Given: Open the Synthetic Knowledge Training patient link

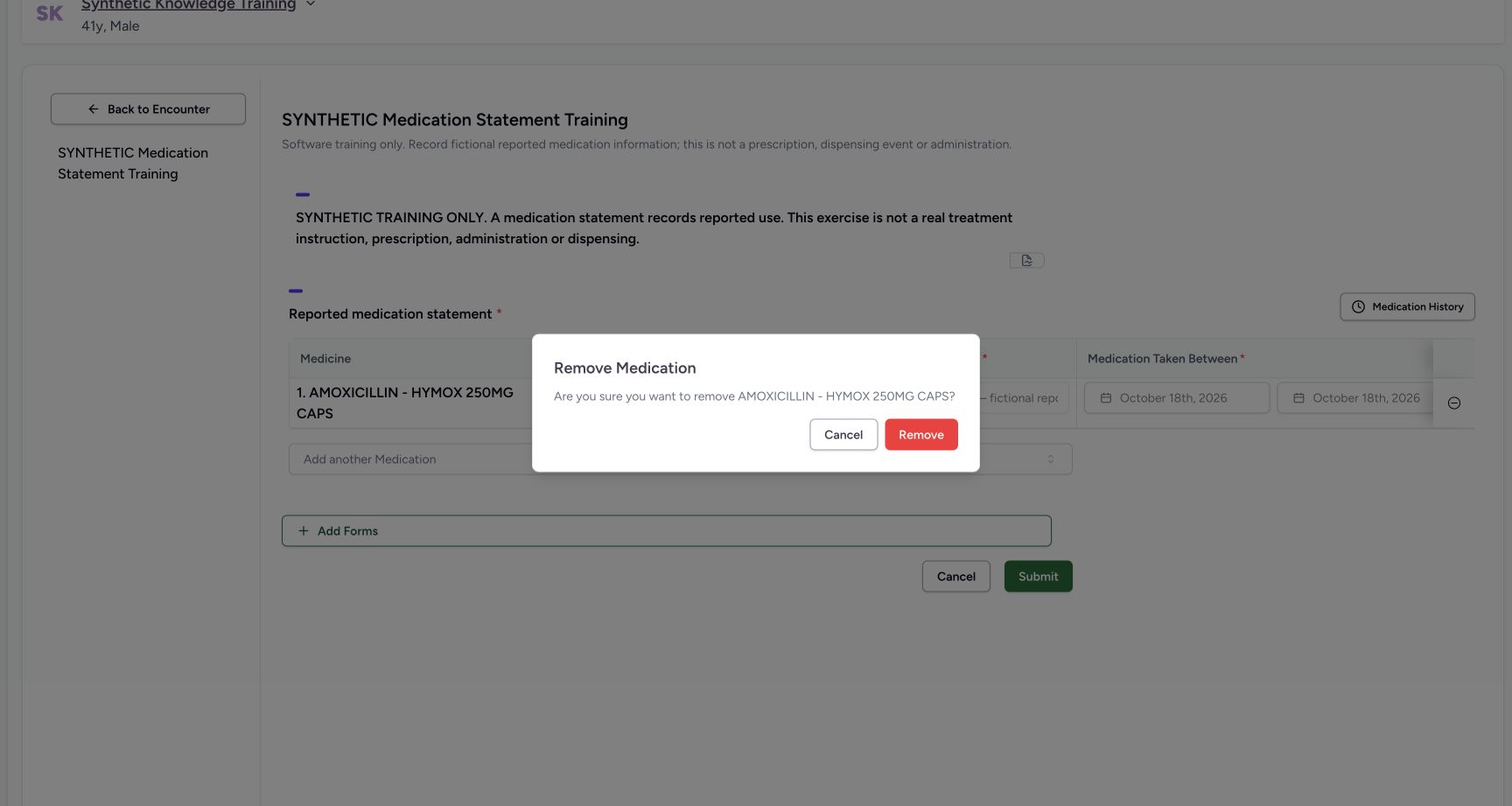Looking at the screenshot, I should point(188,5).
